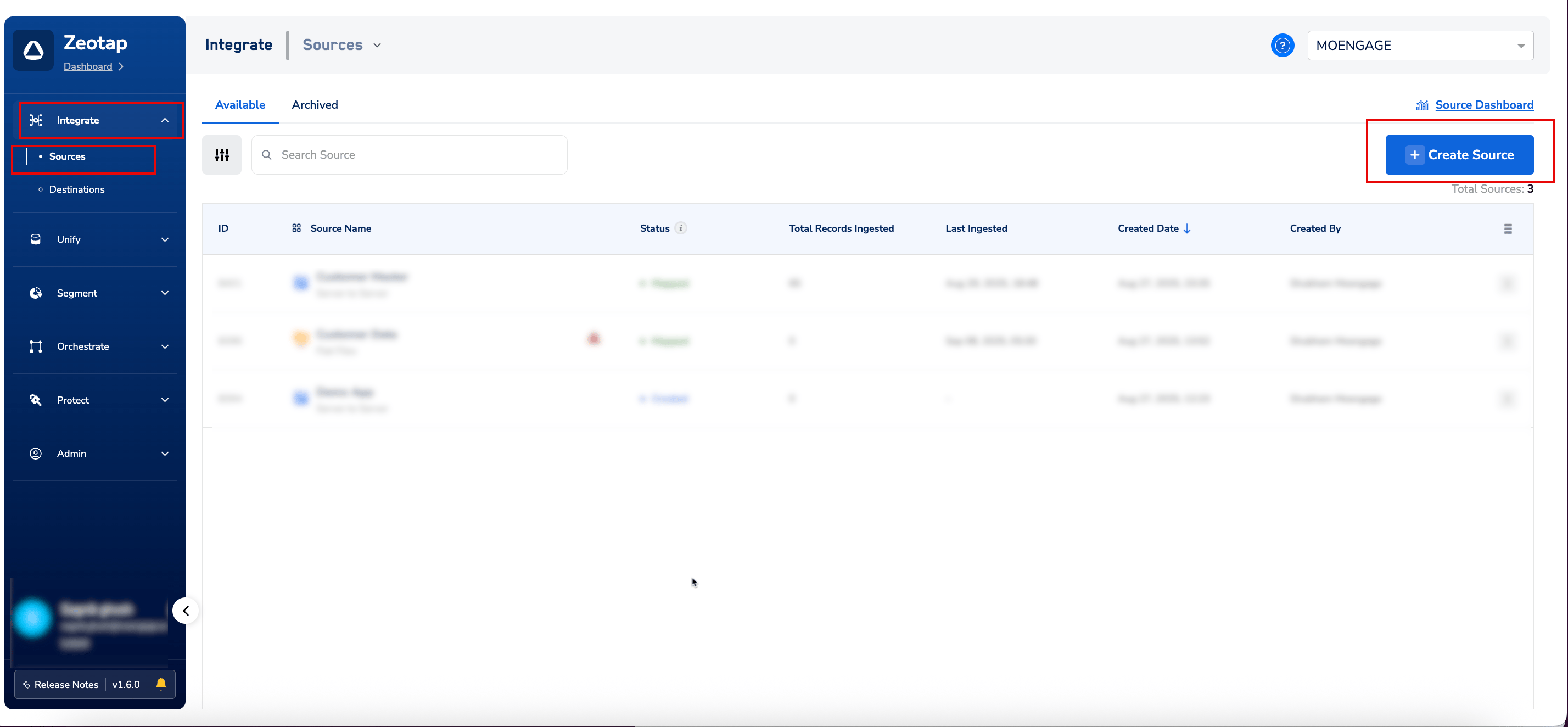Click the Source Name column header

[x=341, y=228]
